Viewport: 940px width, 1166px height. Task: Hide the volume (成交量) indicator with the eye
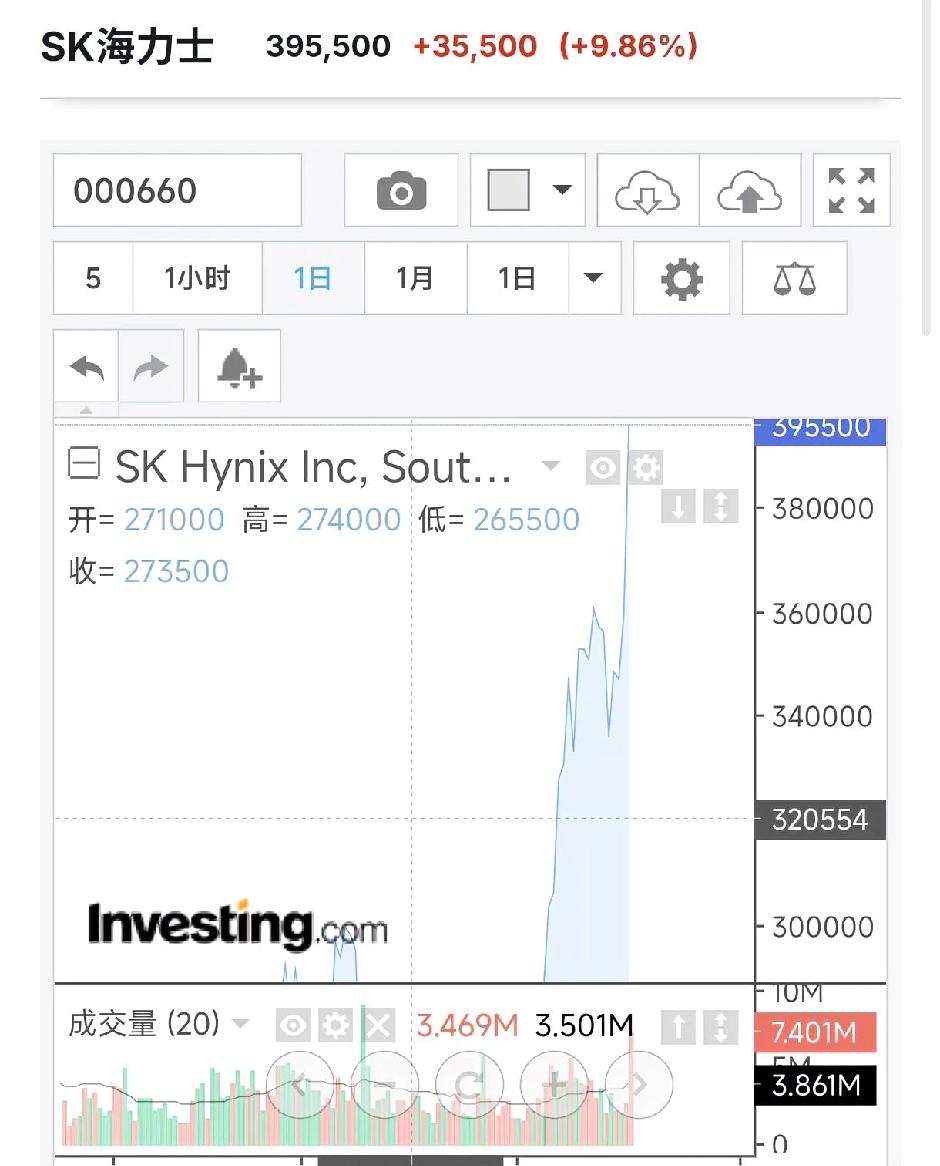tap(292, 1025)
